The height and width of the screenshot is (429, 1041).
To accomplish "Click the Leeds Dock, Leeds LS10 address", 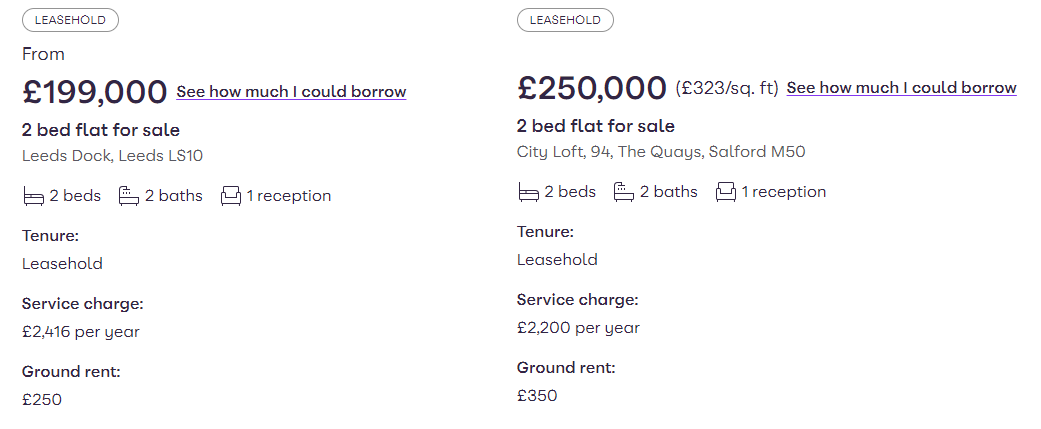I will click(x=112, y=156).
